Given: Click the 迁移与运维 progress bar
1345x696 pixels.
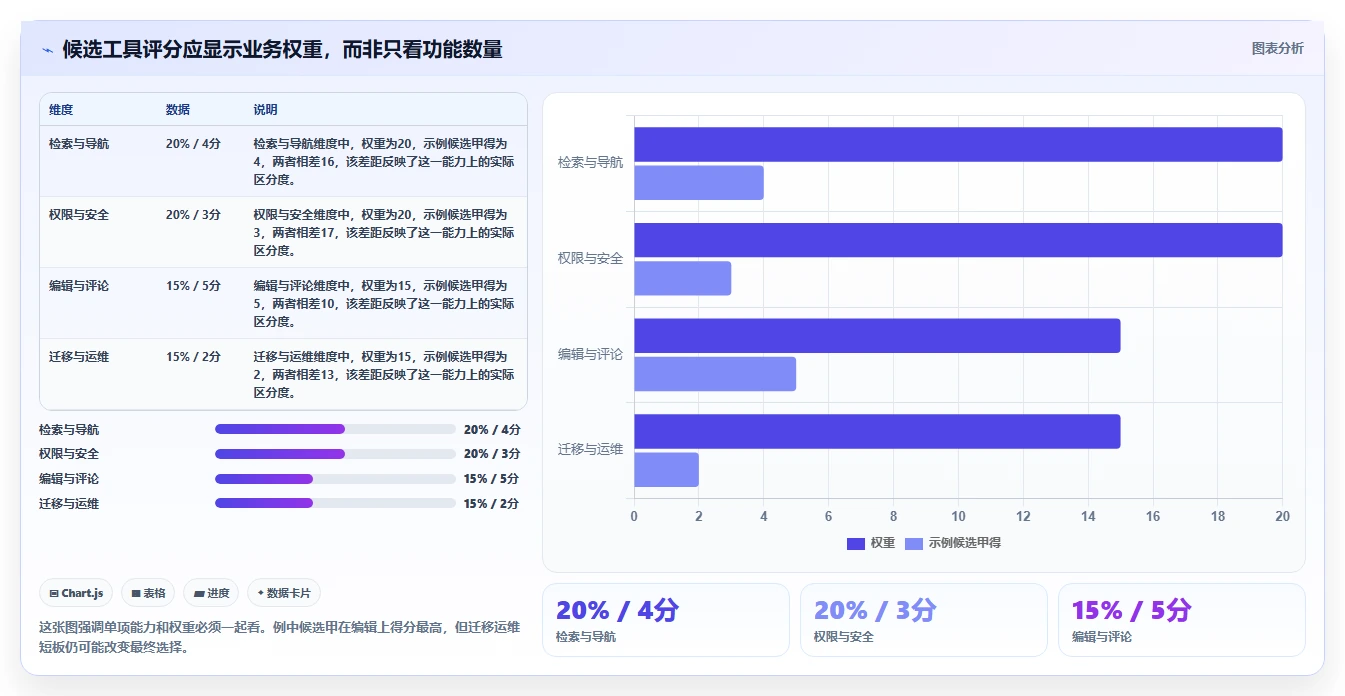Looking at the screenshot, I should (x=335, y=503).
